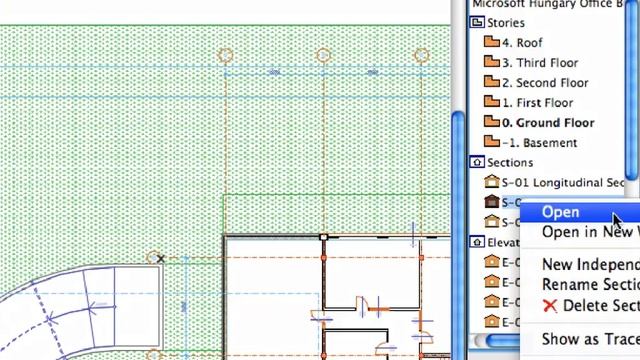
Task: Click the floor plan vertical scrollbar thumb
Action: click(458, 235)
